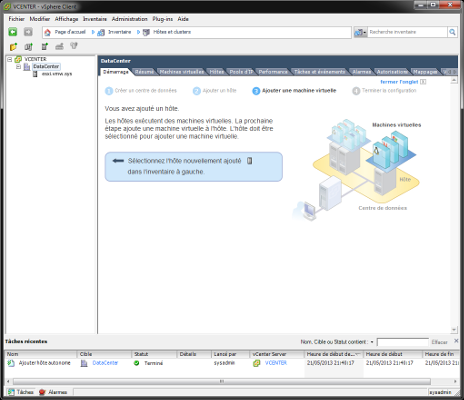Click the green Terminé status icon
Image resolution: width=464 pixels, height=400 pixels.
coord(136,363)
